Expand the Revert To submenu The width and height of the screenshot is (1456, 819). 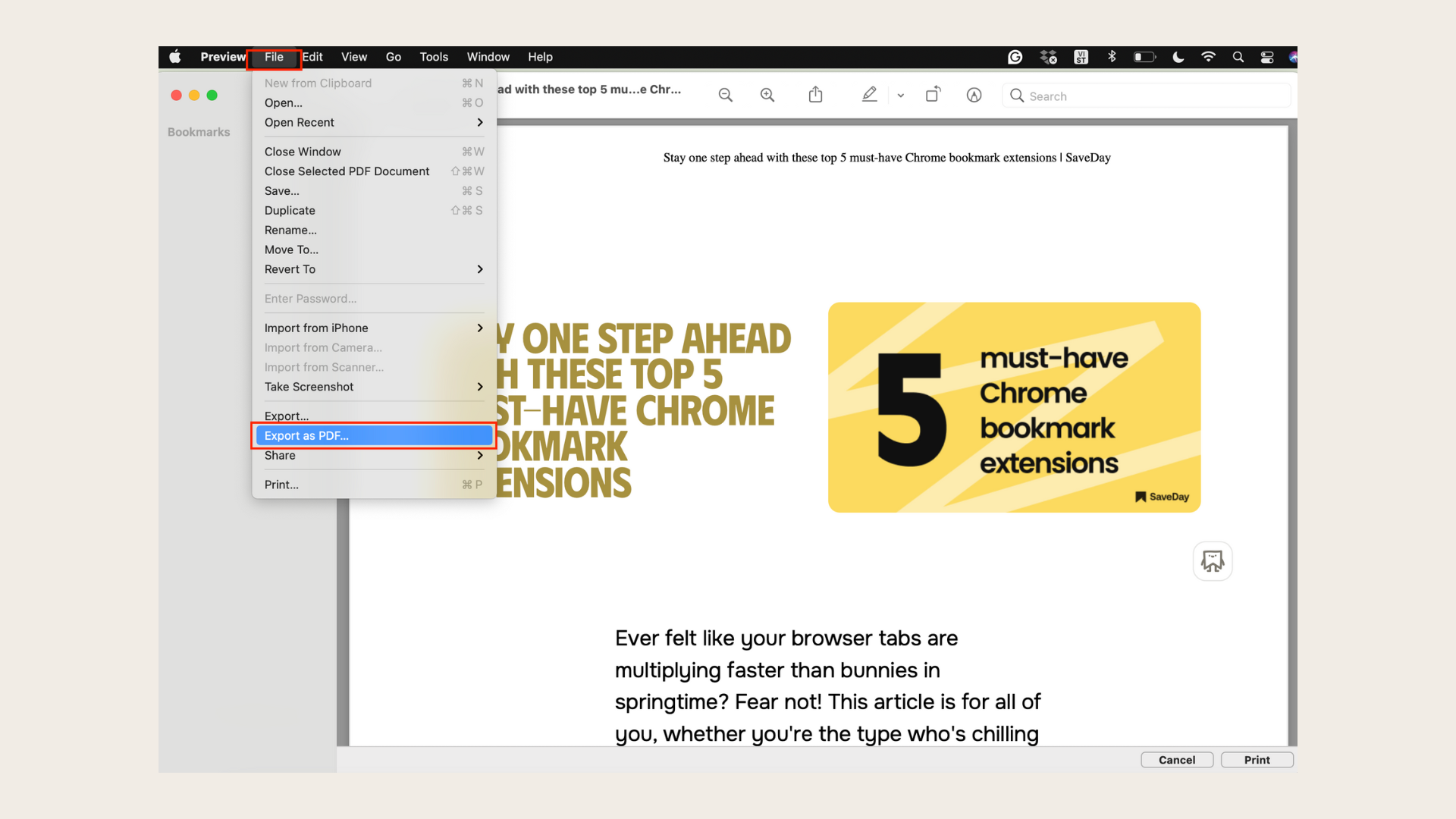click(374, 270)
